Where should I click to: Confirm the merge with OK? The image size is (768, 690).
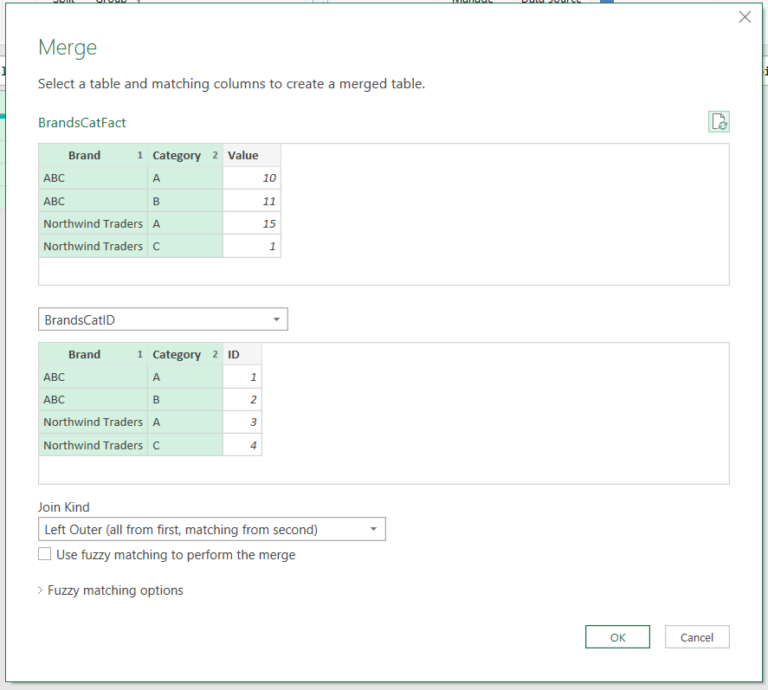point(617,637)
